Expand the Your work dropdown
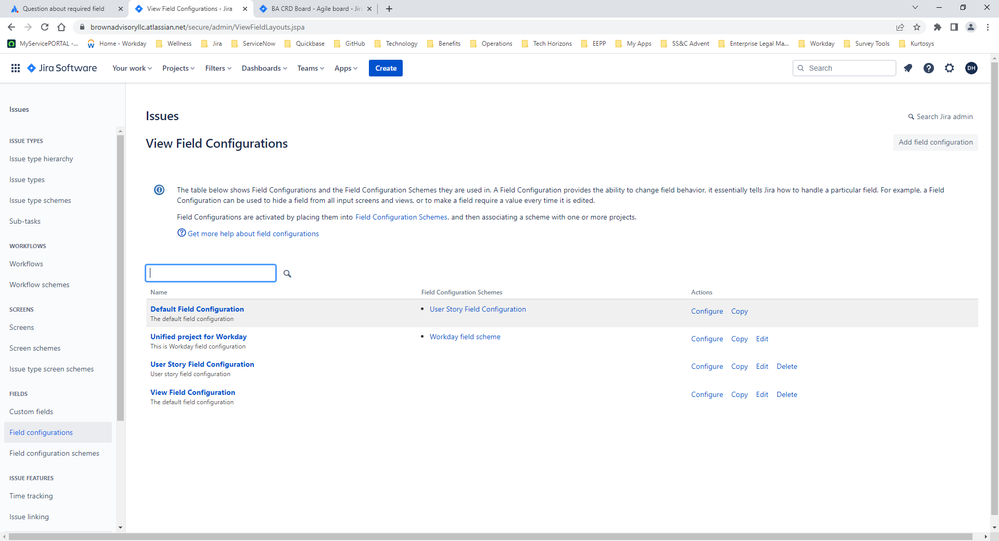 coord(132,68)
